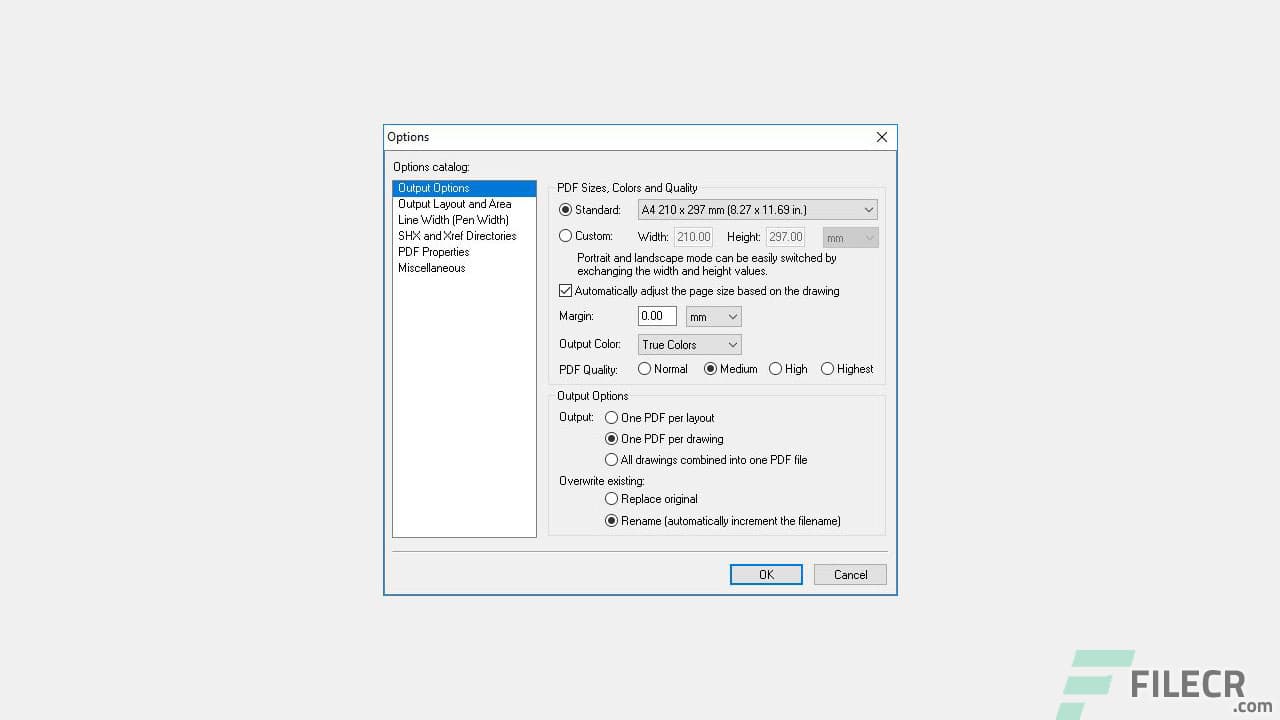Select the PDF Properties catalog entry
This screenshot has width=1280, height=720.
point(432,252)
